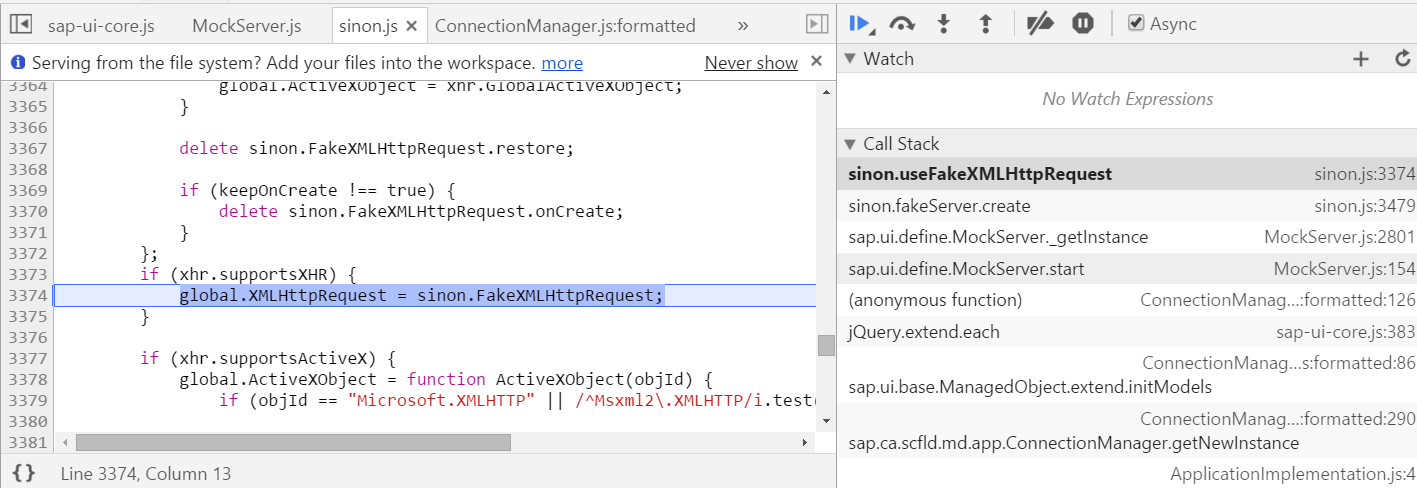Open sap-ui-core.js:383 source location
The image size is (1417, 488).
click(1346, 332)
